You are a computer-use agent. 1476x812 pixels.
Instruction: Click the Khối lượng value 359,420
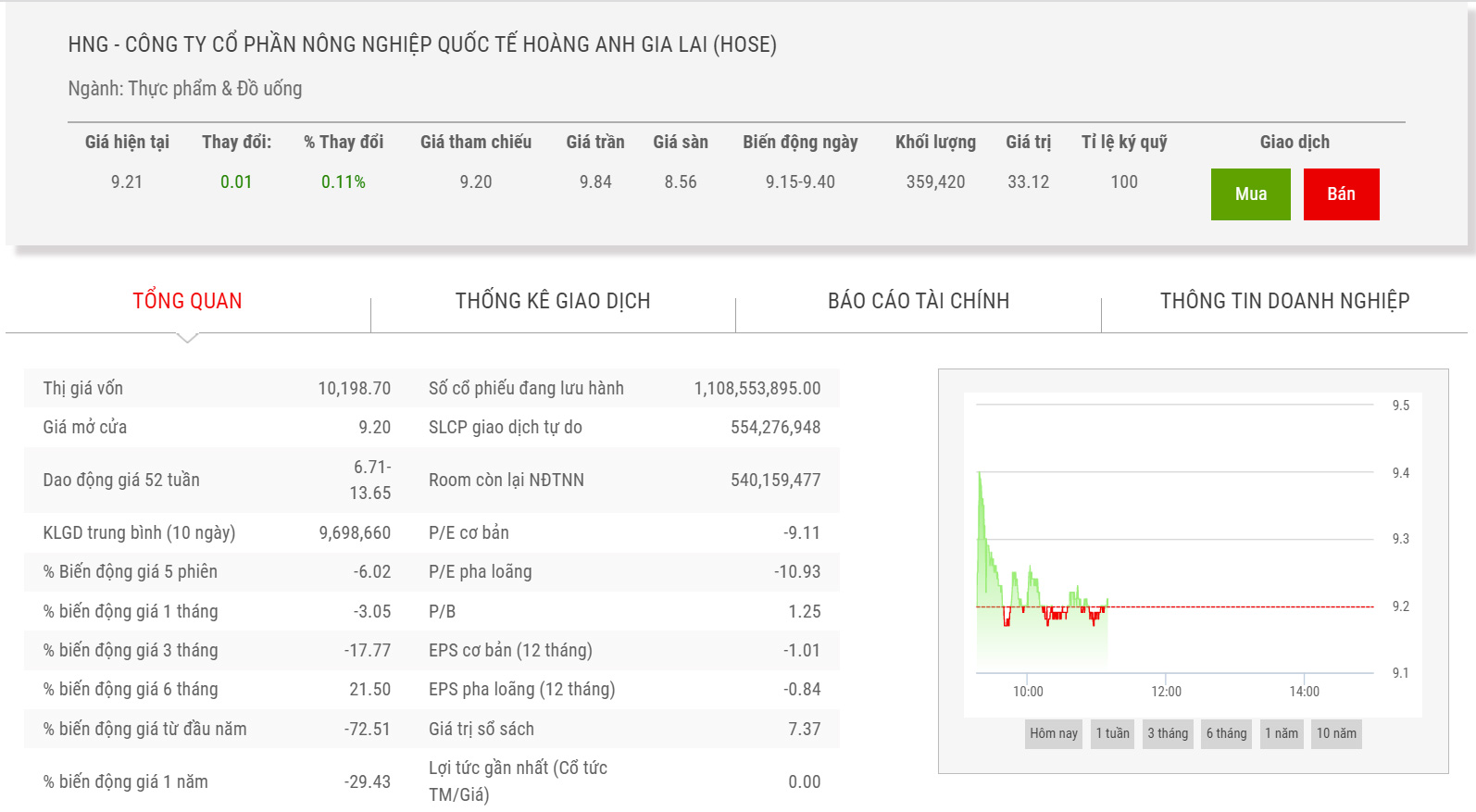[935, 182]
